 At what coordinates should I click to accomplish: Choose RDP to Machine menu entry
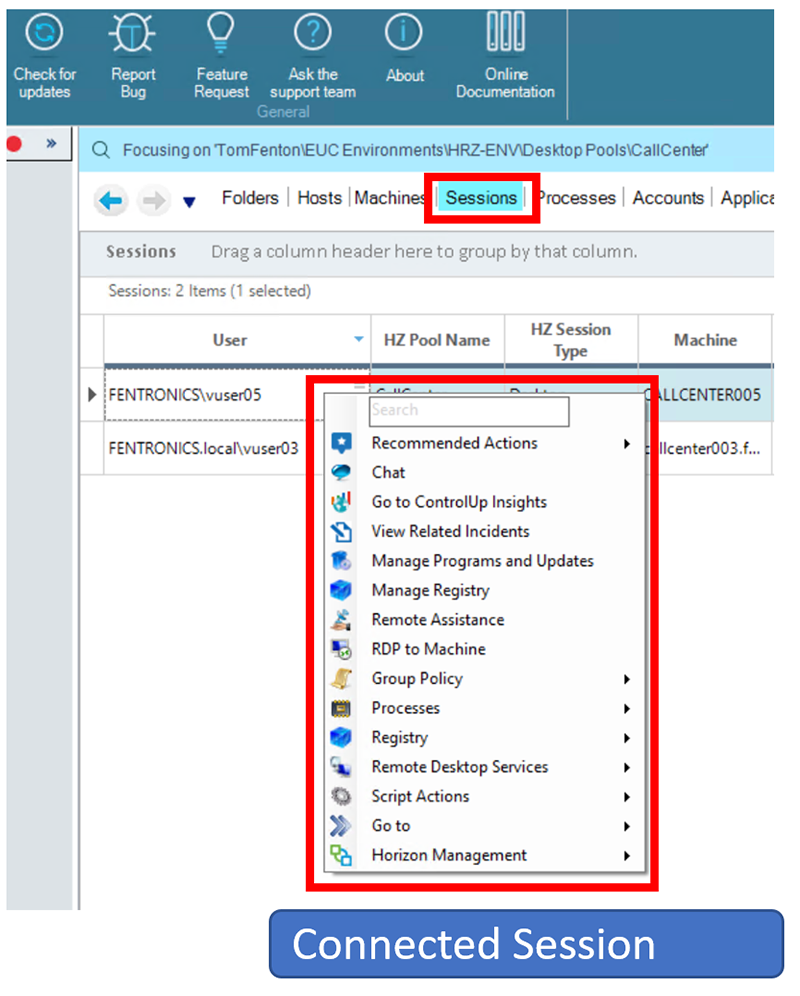pyautogui.click(x=428, y=649)
